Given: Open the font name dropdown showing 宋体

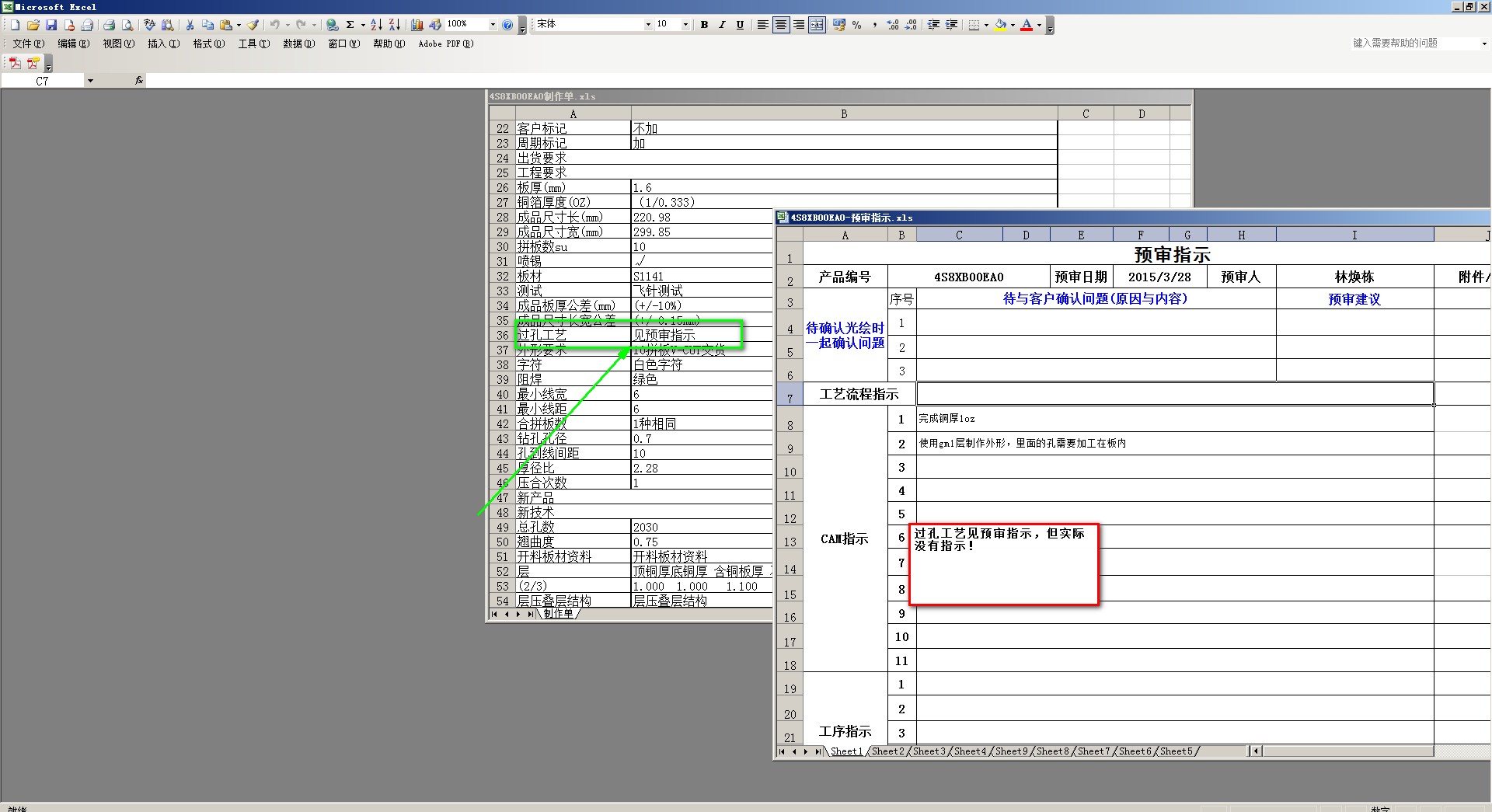Looking at the screenshot, I should pos(648,25).
